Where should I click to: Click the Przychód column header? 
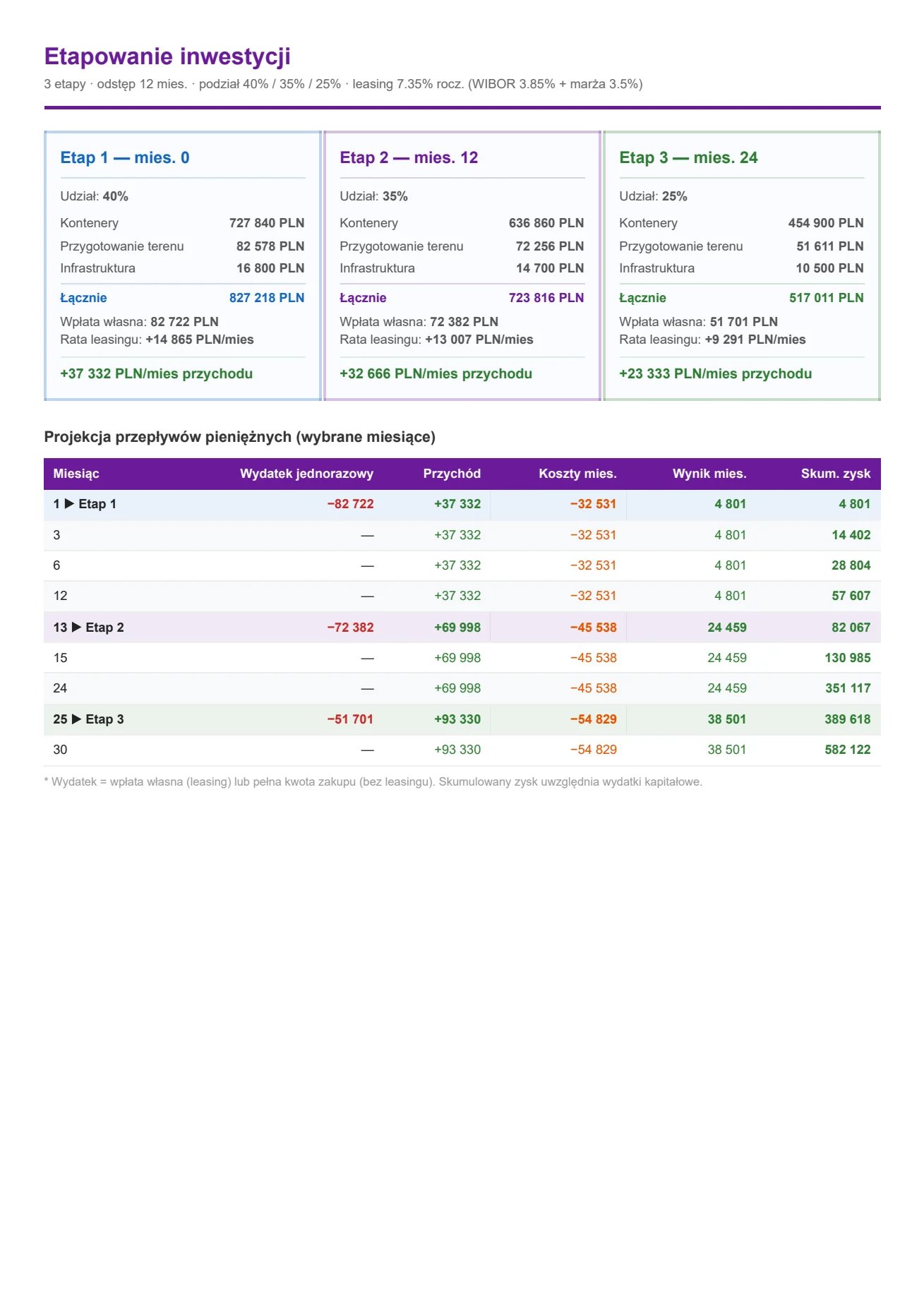click(x=452, y=474)
